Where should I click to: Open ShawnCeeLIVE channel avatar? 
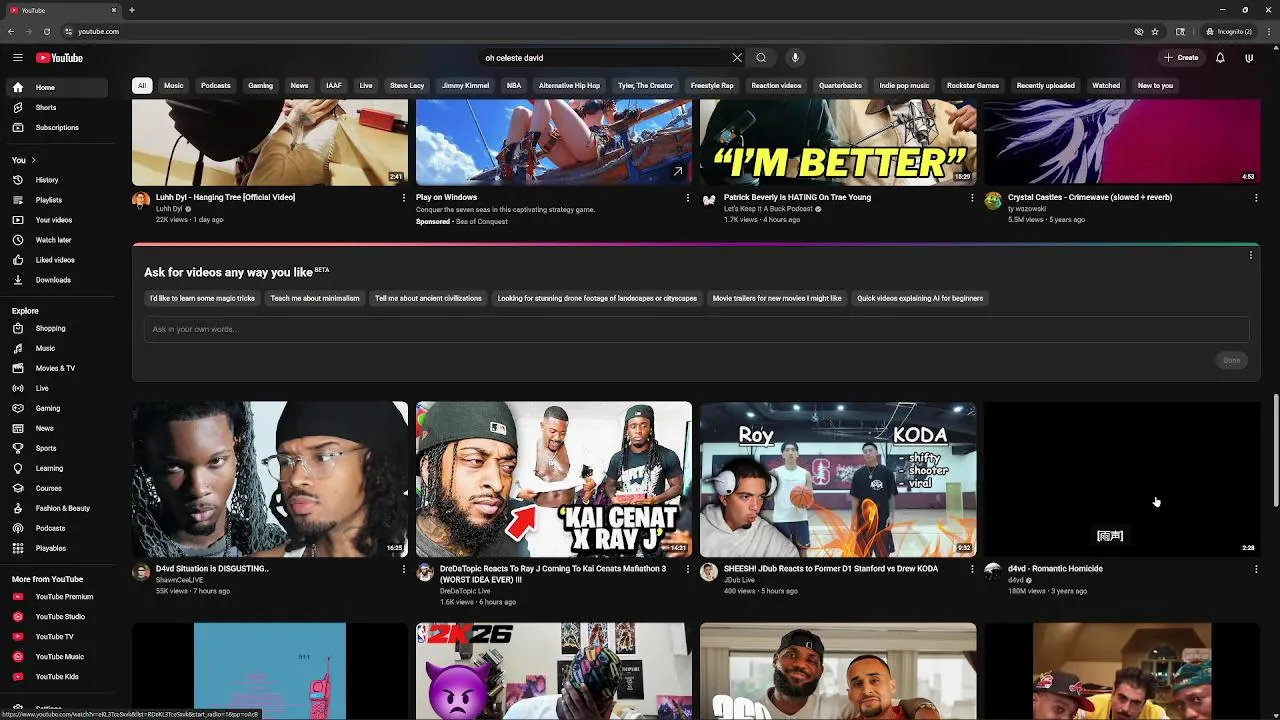pos(141,572)
